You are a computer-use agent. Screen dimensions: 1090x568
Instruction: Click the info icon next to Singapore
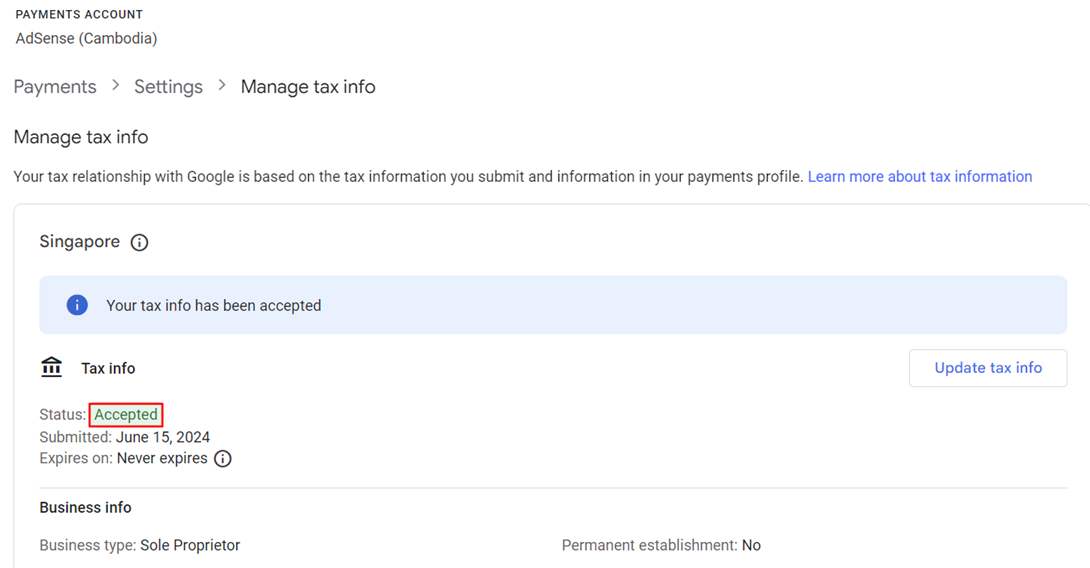tap(140, 243)
